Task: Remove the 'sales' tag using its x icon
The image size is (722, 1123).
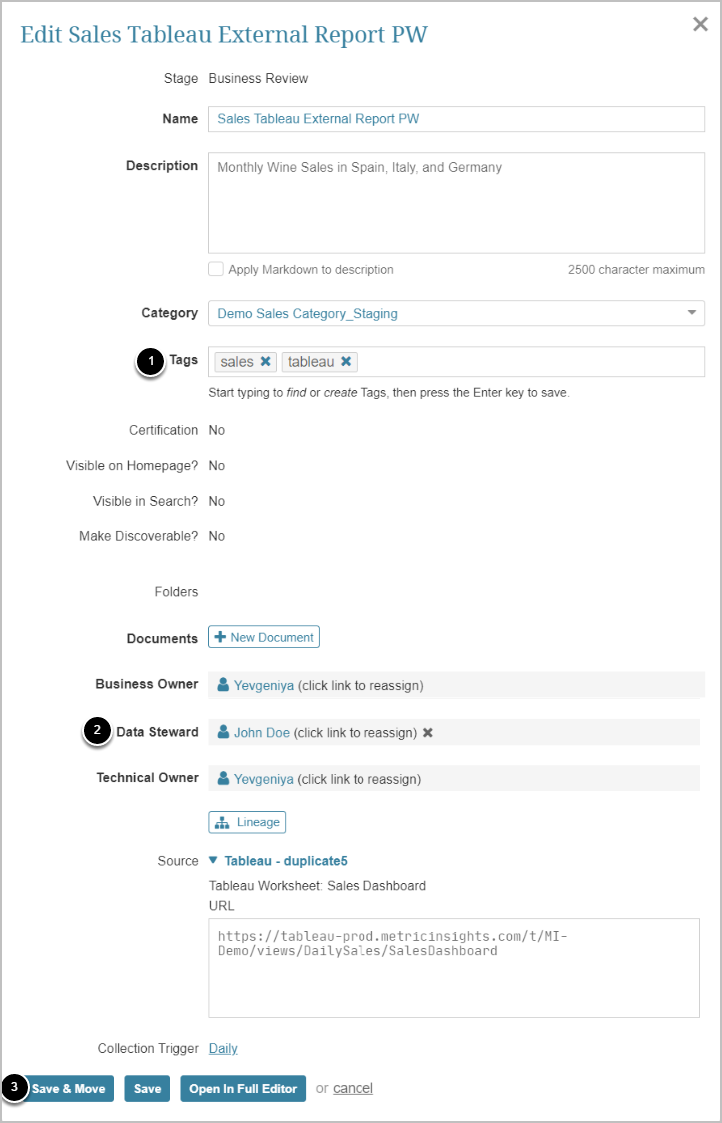Action: click(x=265, y=362)
